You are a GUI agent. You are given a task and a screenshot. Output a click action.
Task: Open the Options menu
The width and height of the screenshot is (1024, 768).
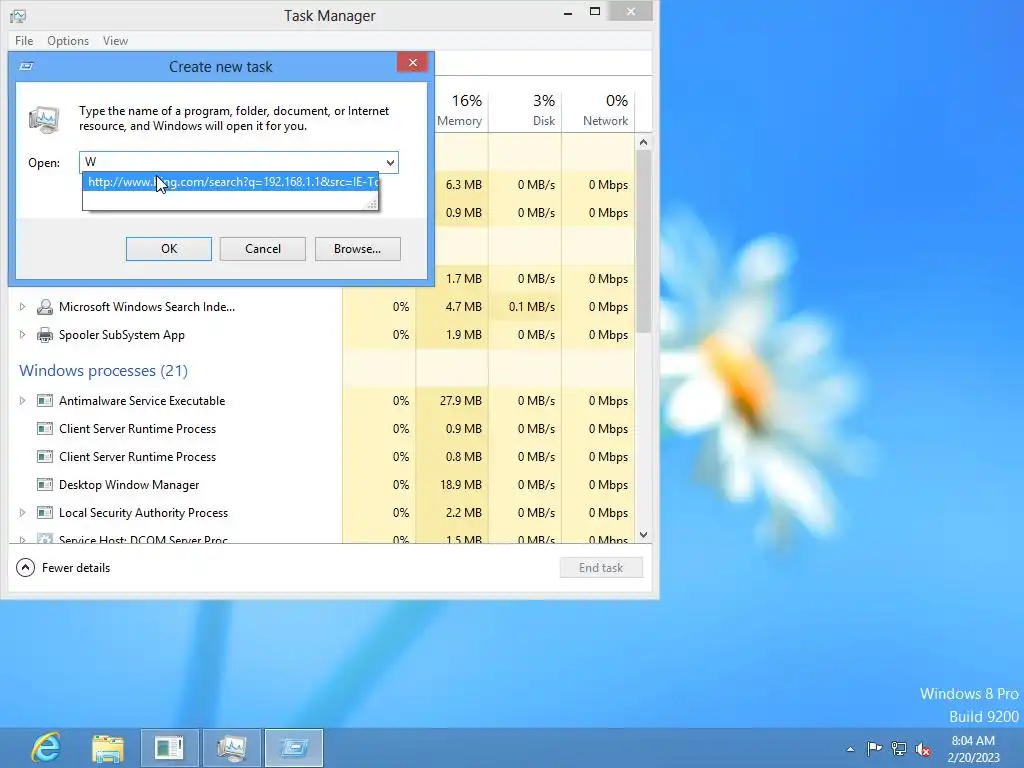(68, 40)
